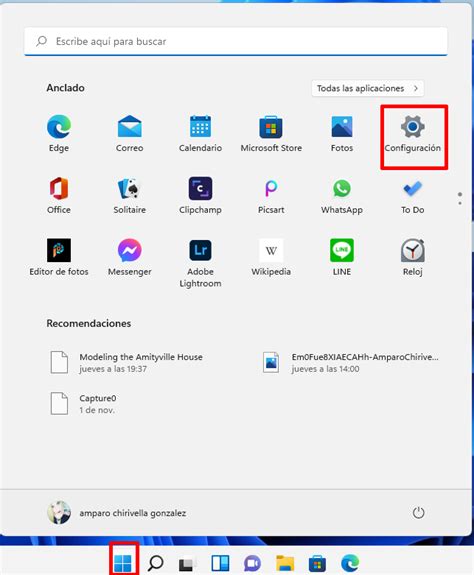Viewport: 474px width, 575px height.
Task: Open the Fotos app
Action: coord(342,134)
